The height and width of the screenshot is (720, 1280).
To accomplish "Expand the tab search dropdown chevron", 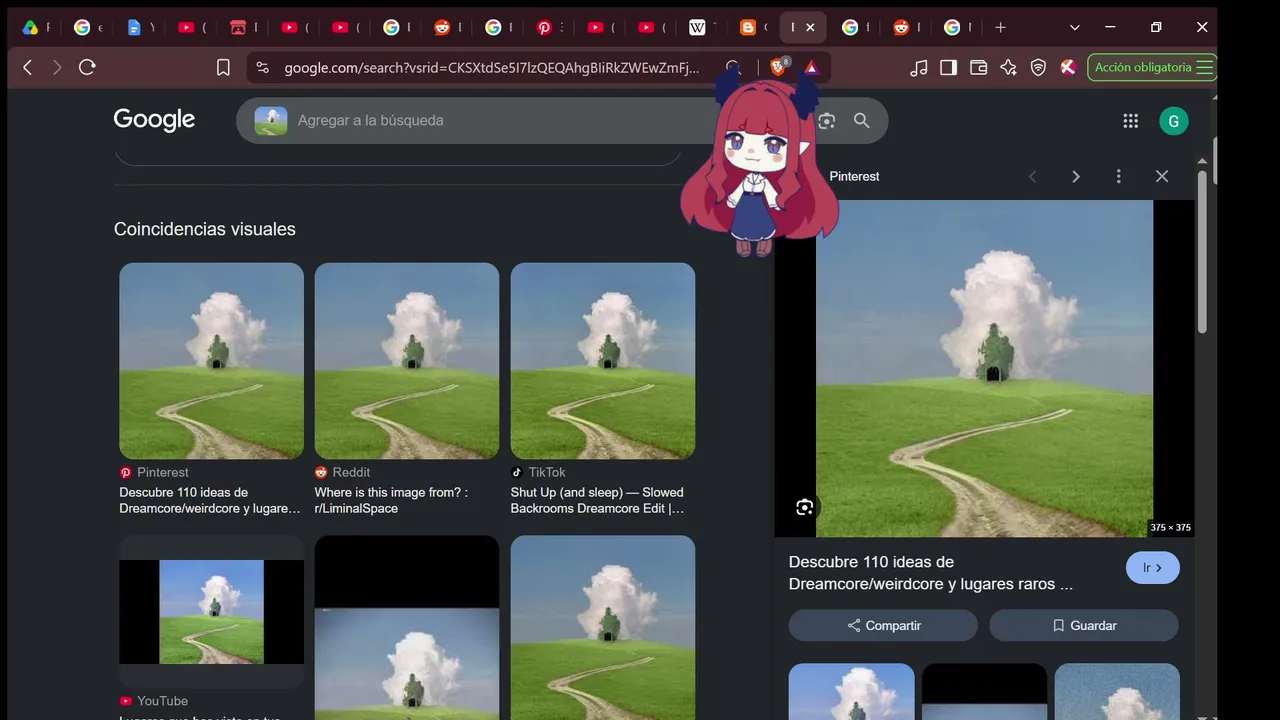I will pos(1075,27).
